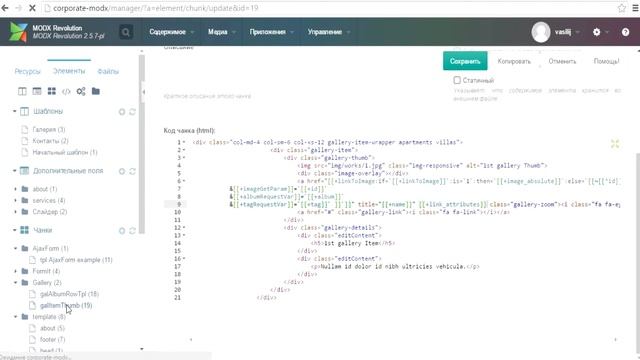The width and height of the screenshot is (640, 360).
Task: Click the Сохранить button
Action: point(465,61)
